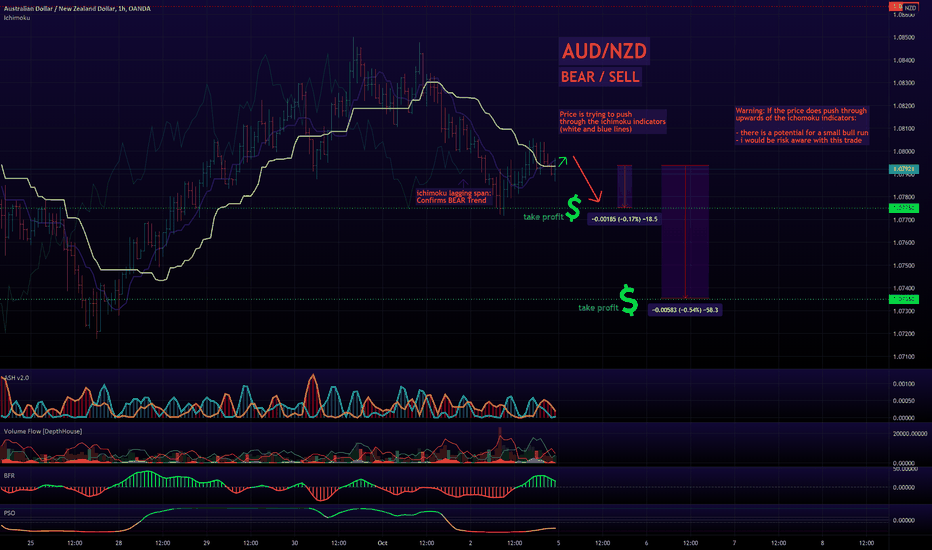Click the 0.00050 value on ASH axis

pyautogui.click(x=903, y=401)
